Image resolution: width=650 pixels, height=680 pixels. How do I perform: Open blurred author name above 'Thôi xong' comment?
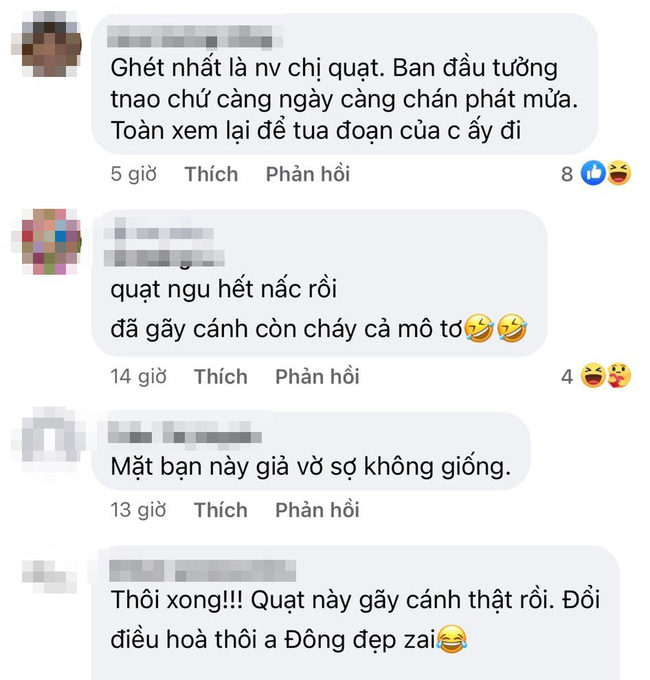[203, 571]
